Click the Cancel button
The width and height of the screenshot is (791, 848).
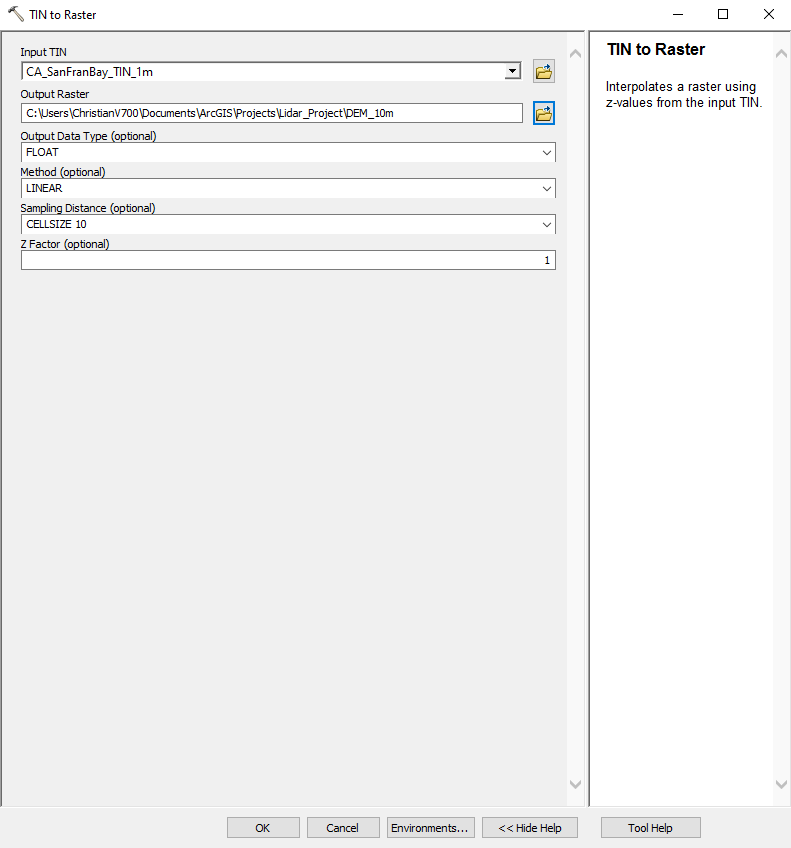tap(343, 827)
